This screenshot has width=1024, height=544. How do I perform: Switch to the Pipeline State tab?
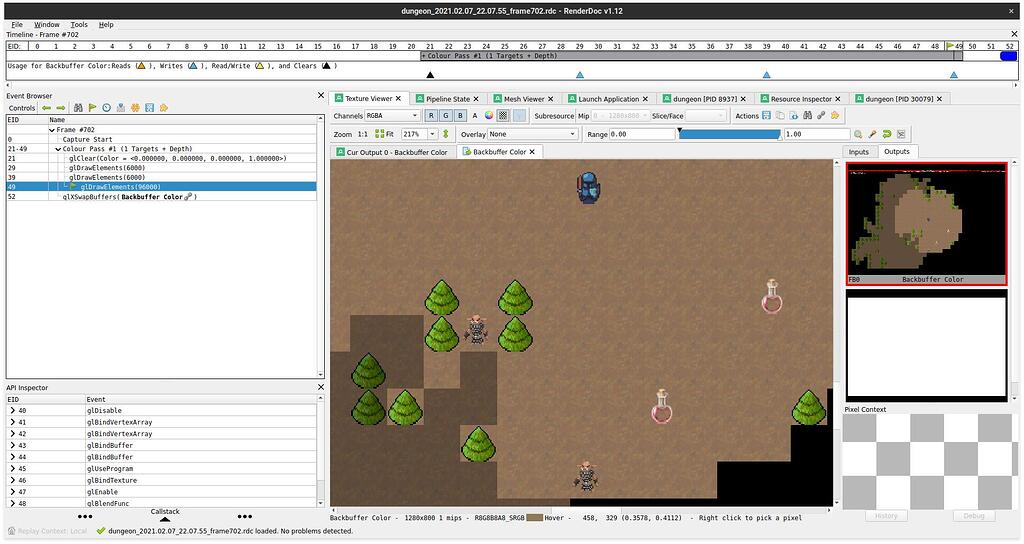coord(447,99)
